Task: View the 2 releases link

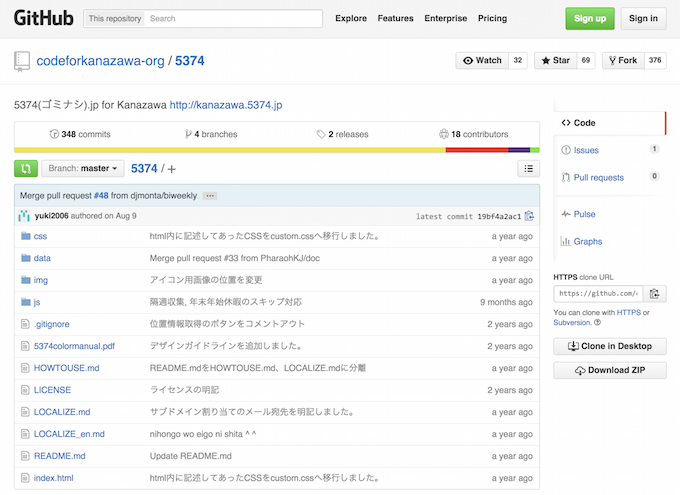Action: tap(343, 134)
